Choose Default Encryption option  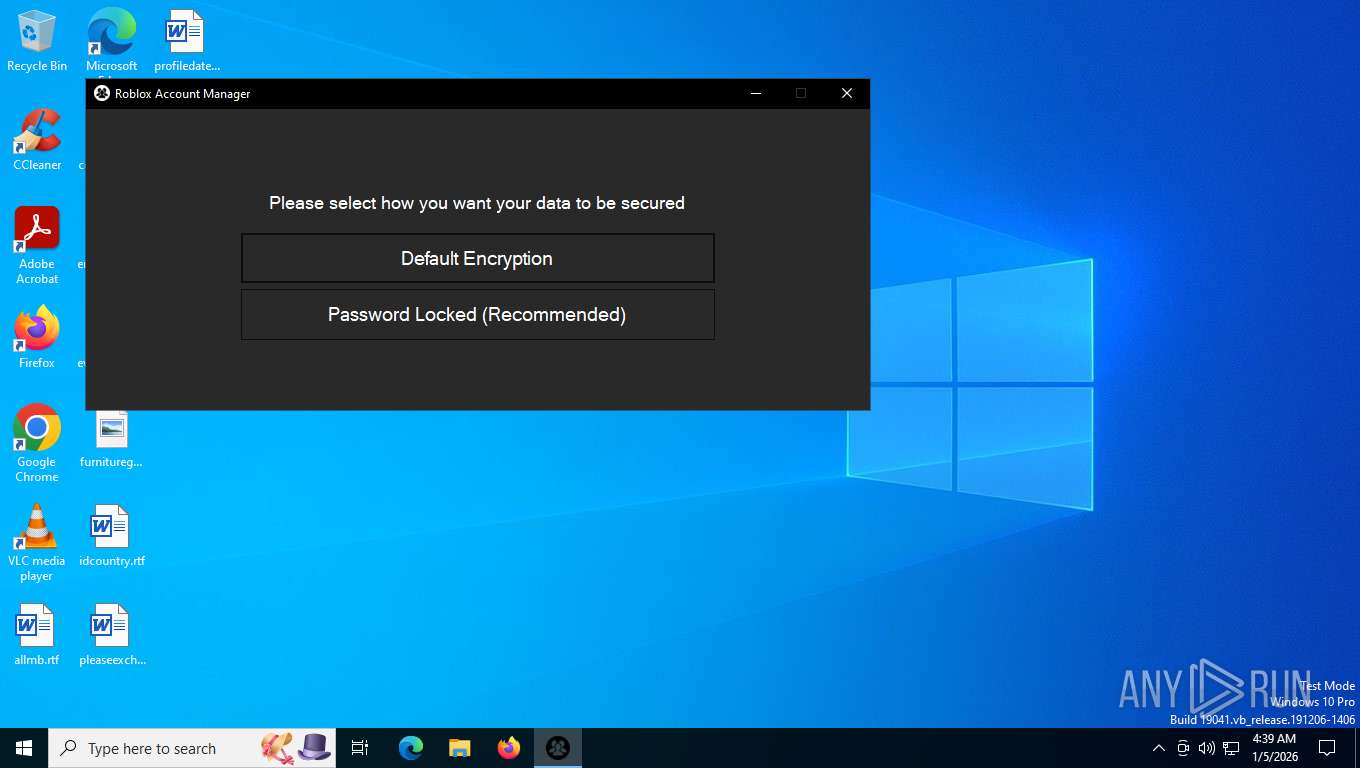pyautogui.click(x=477, y=258)
